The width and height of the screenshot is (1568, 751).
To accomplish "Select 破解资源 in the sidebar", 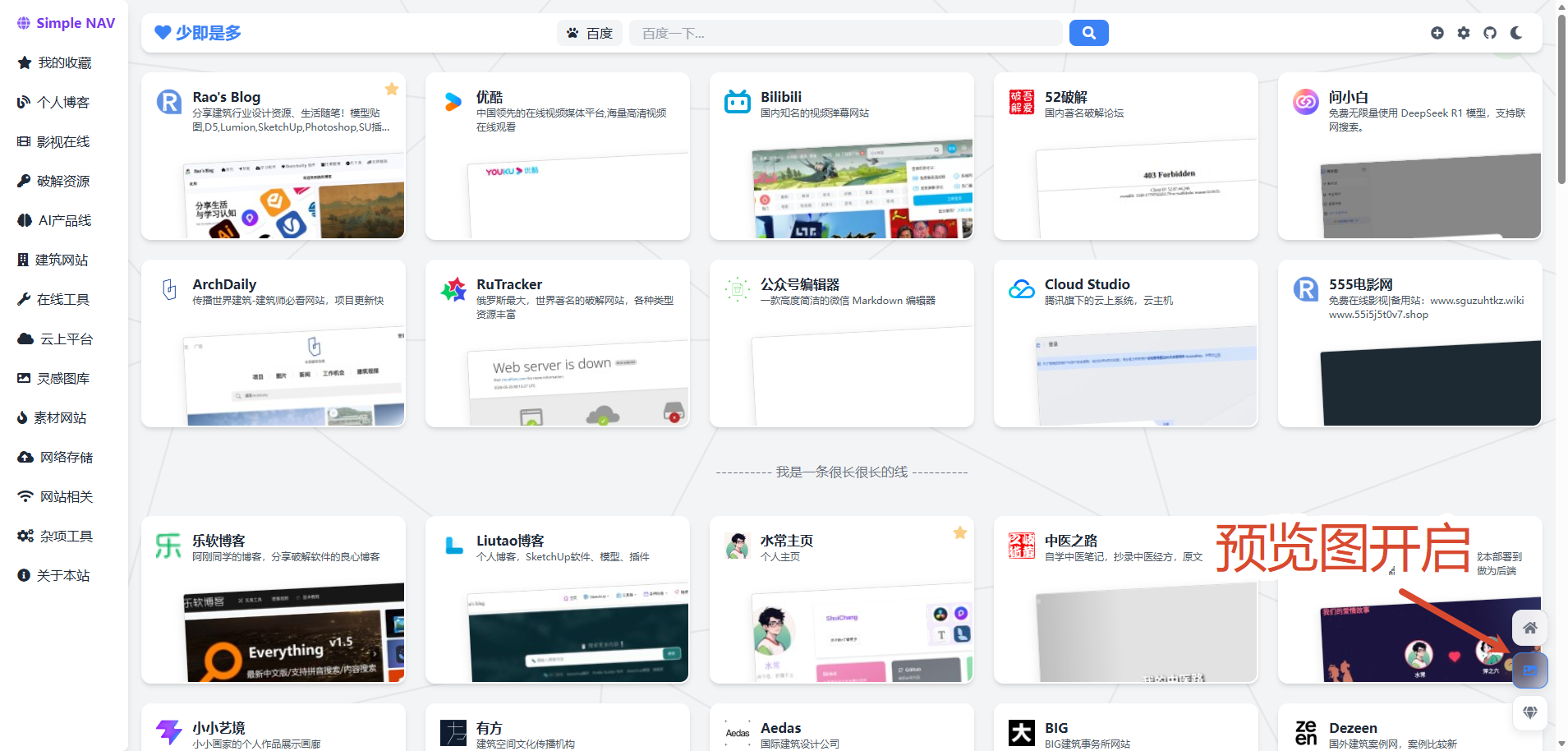I will click(53, 181).
